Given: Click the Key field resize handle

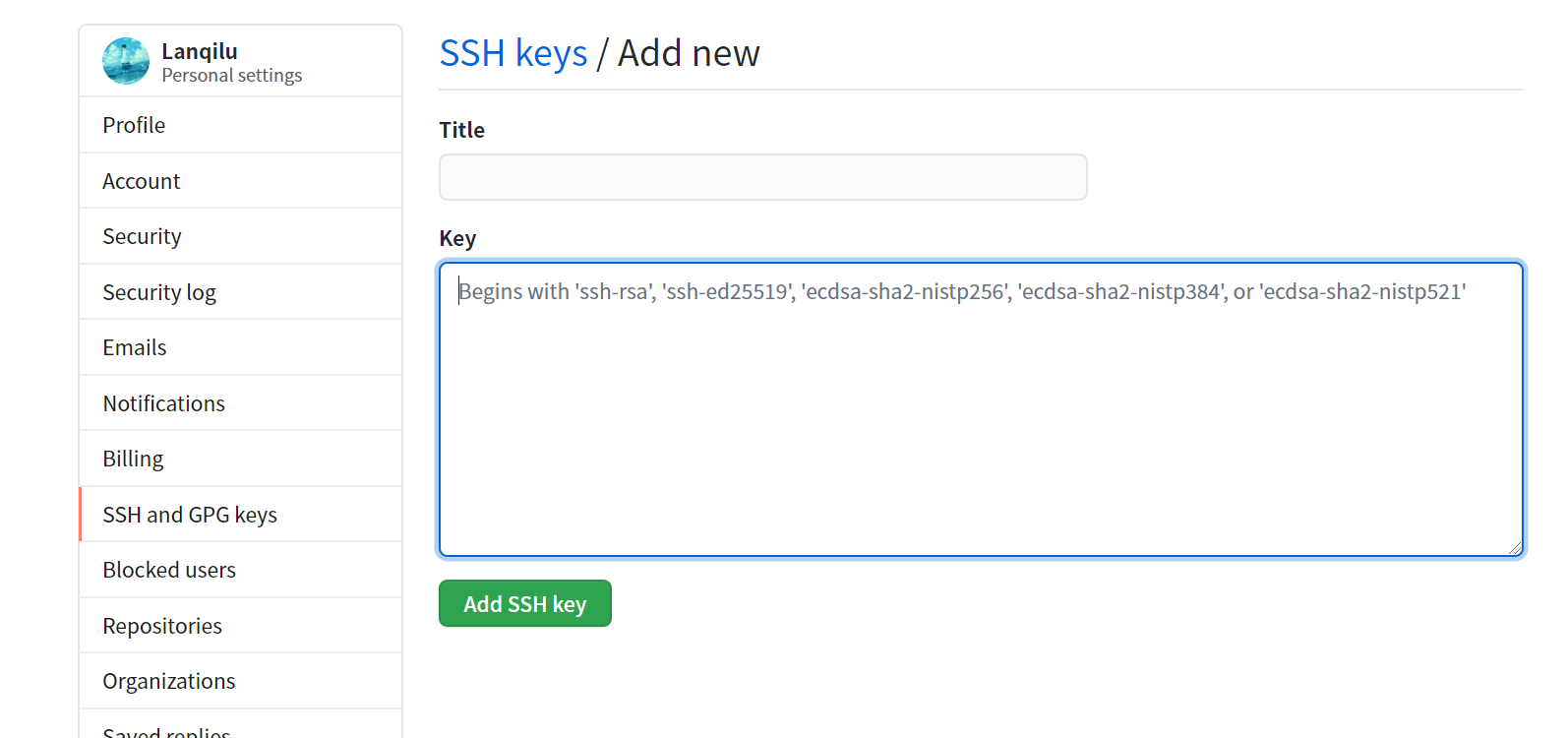Looking at the screenshot, I should (1515, 547).
